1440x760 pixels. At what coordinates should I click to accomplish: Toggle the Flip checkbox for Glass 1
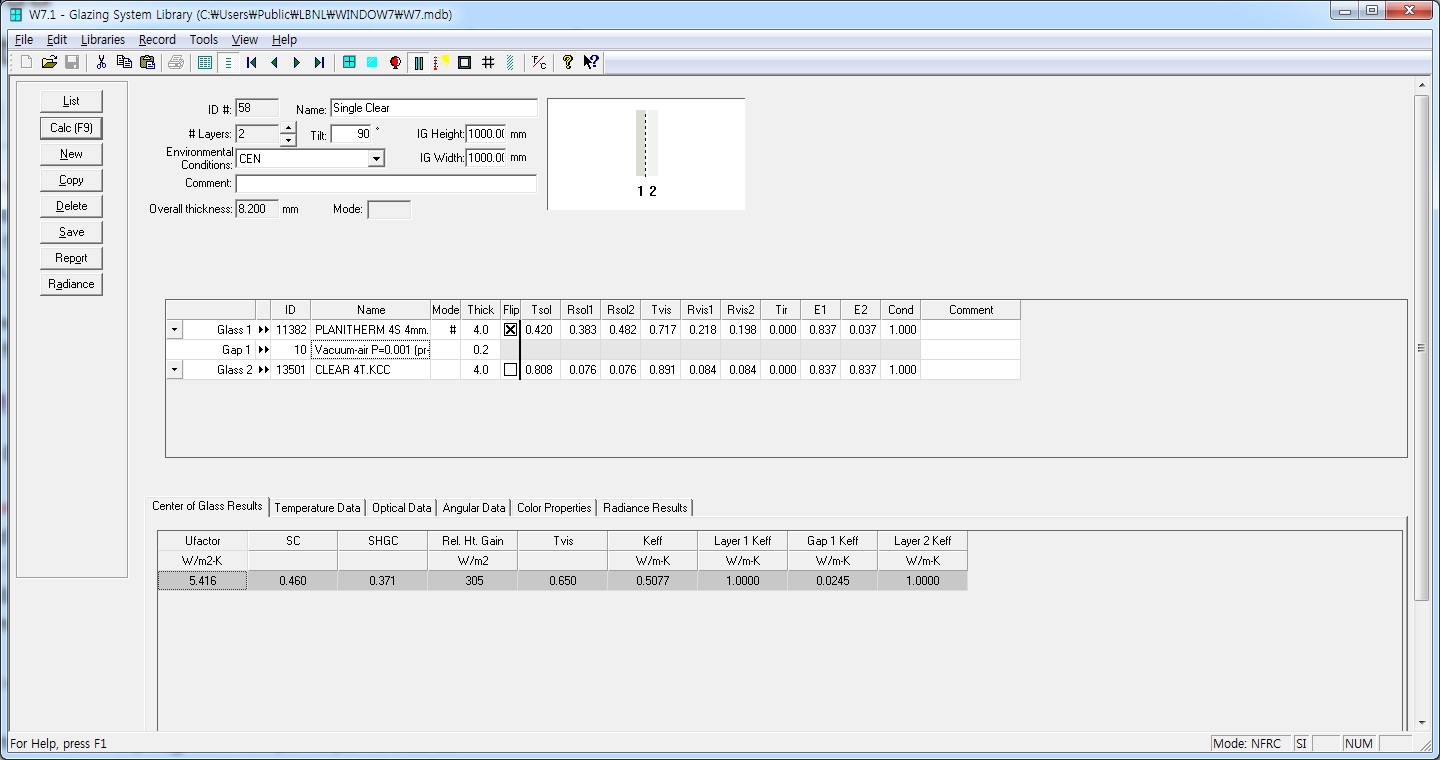pos(511,330)
